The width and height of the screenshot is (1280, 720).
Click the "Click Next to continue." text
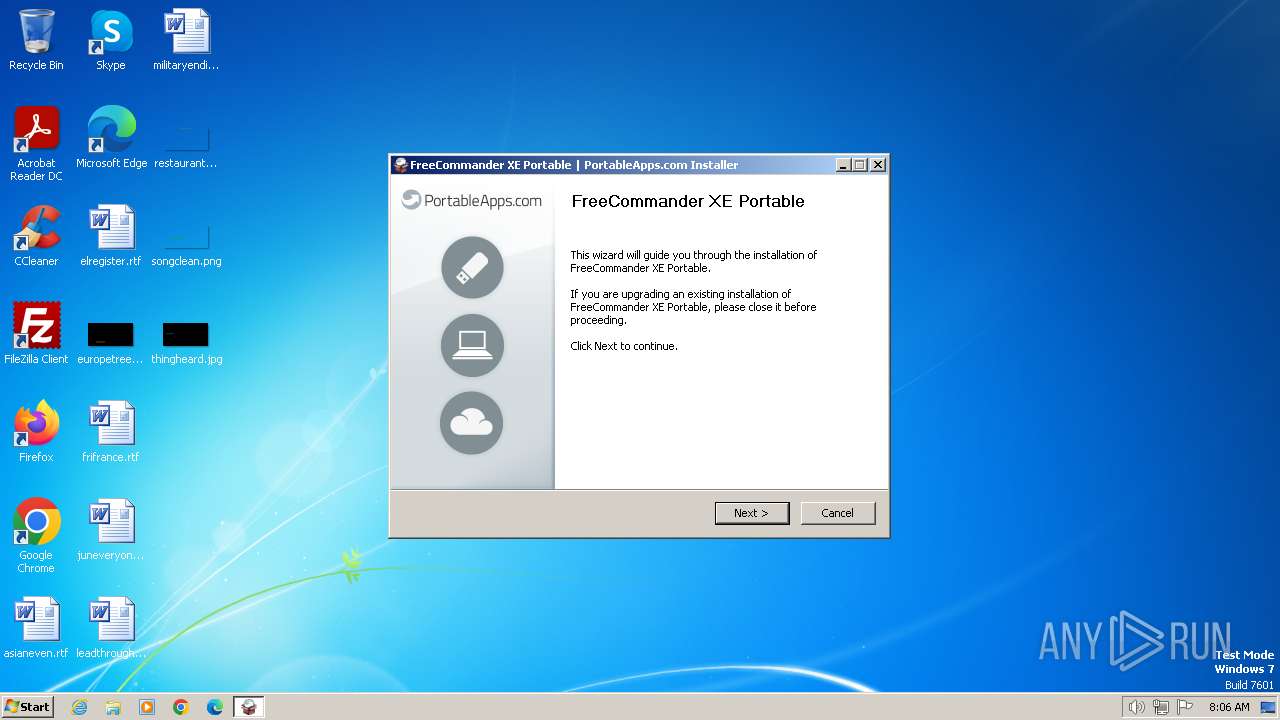click(x=624, y=346)
